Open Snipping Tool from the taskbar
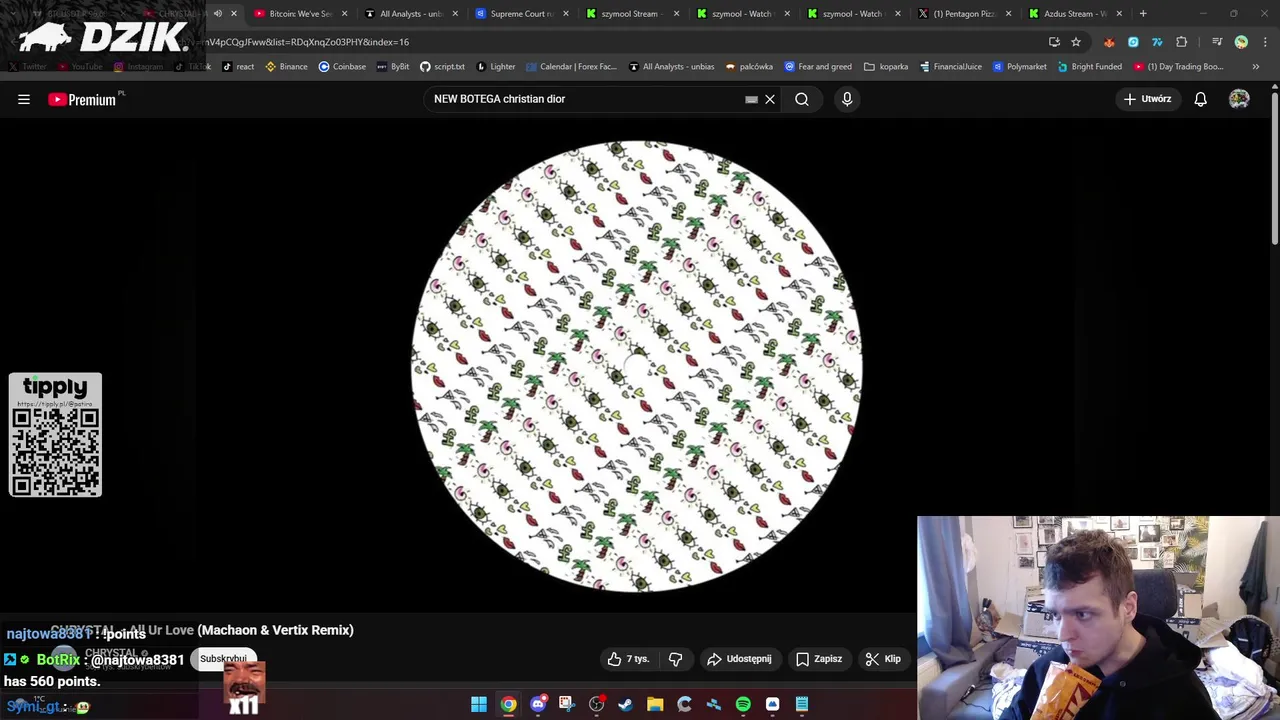Screen dimensions: 1280x720 567,704
